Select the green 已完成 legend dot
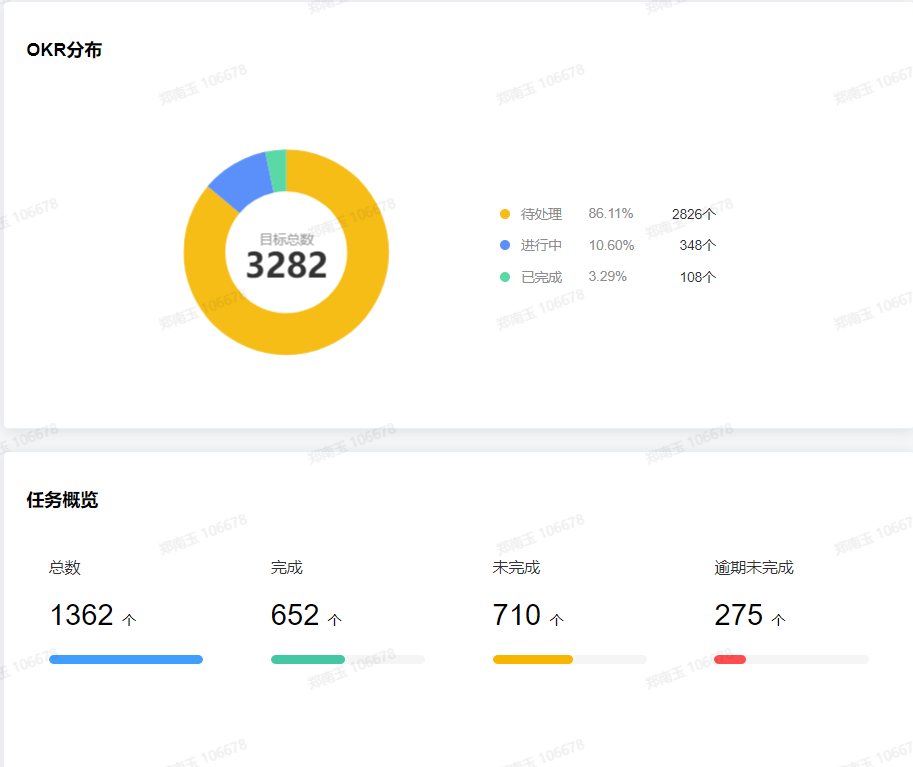The height and width of the screenshot is (767, 913). coord(505,277)
